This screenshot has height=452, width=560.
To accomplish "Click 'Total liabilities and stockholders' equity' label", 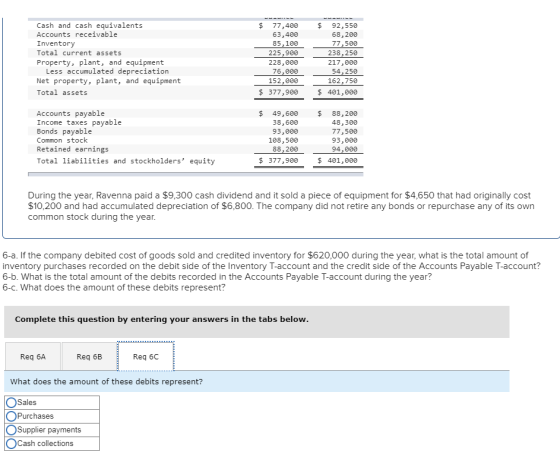I will click(126, 161).
